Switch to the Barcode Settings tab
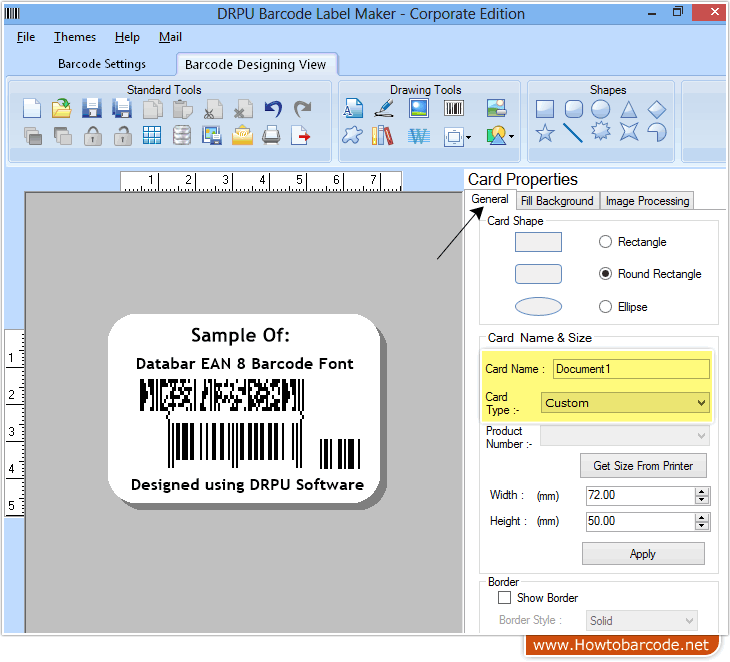Screen dimensions: 730x662 point(101,64)
